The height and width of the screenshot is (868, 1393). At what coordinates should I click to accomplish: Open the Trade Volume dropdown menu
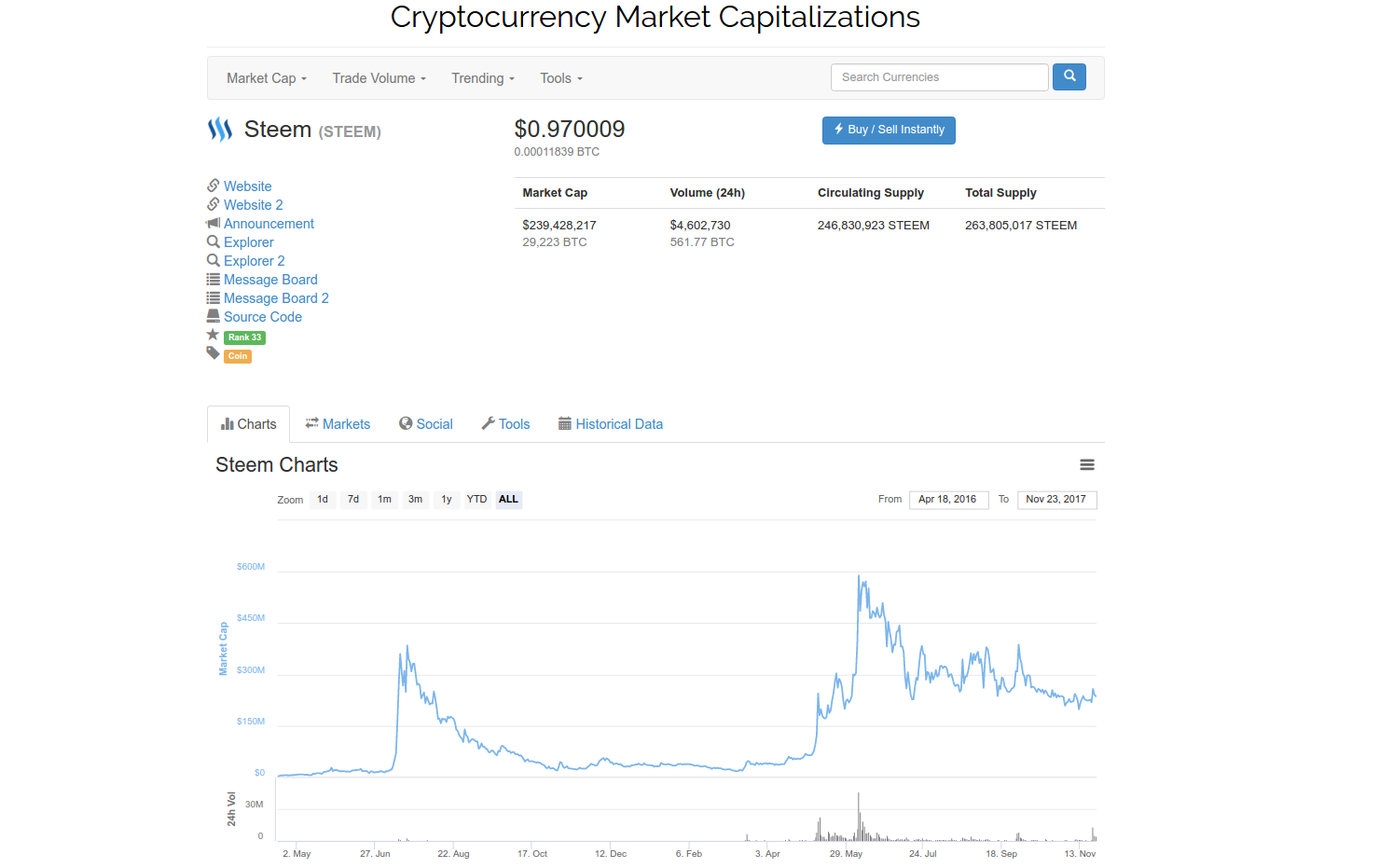tap(379, 78)
